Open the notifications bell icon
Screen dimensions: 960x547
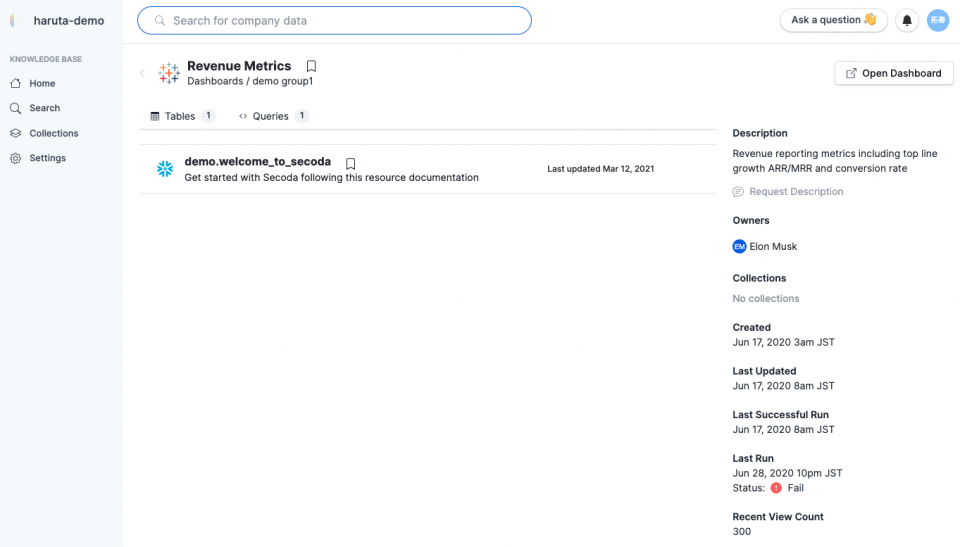tap(907, 20)
